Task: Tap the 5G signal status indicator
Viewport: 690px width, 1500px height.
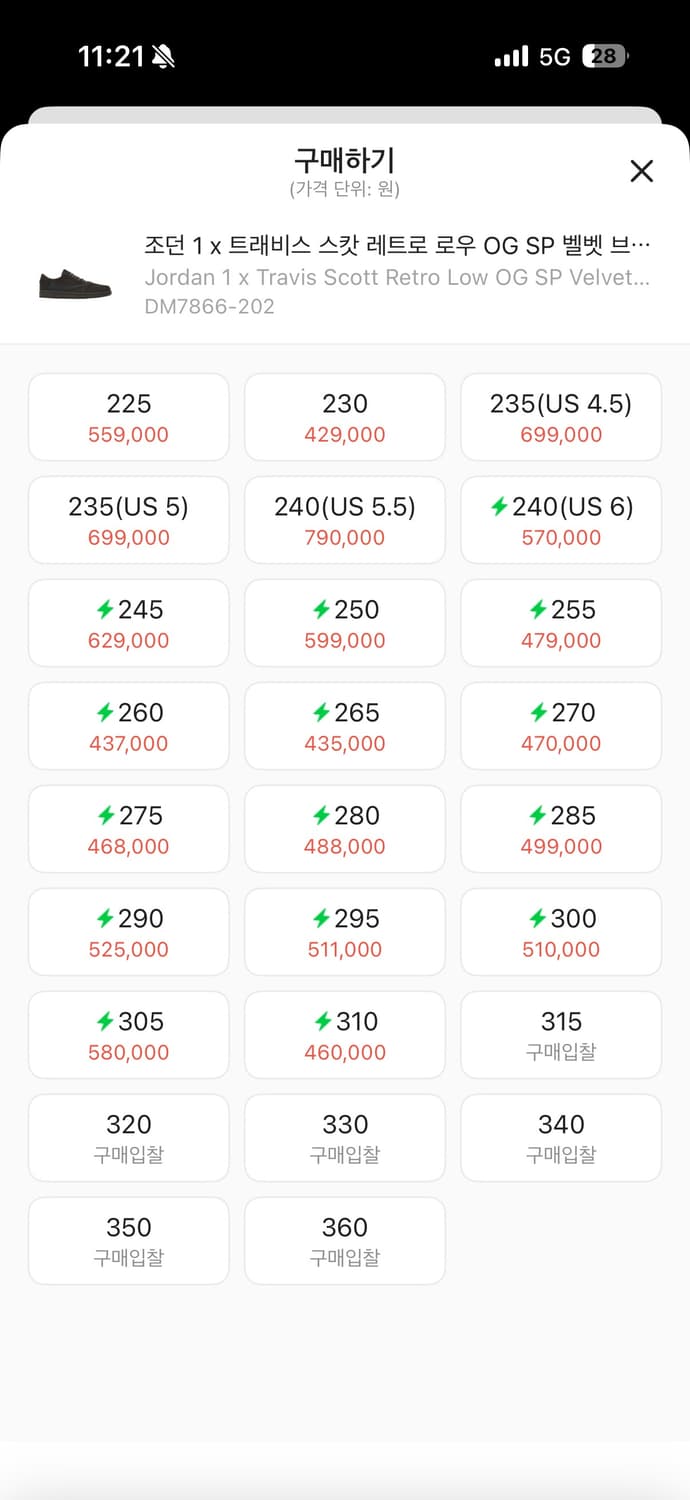Action: [554, 57]
